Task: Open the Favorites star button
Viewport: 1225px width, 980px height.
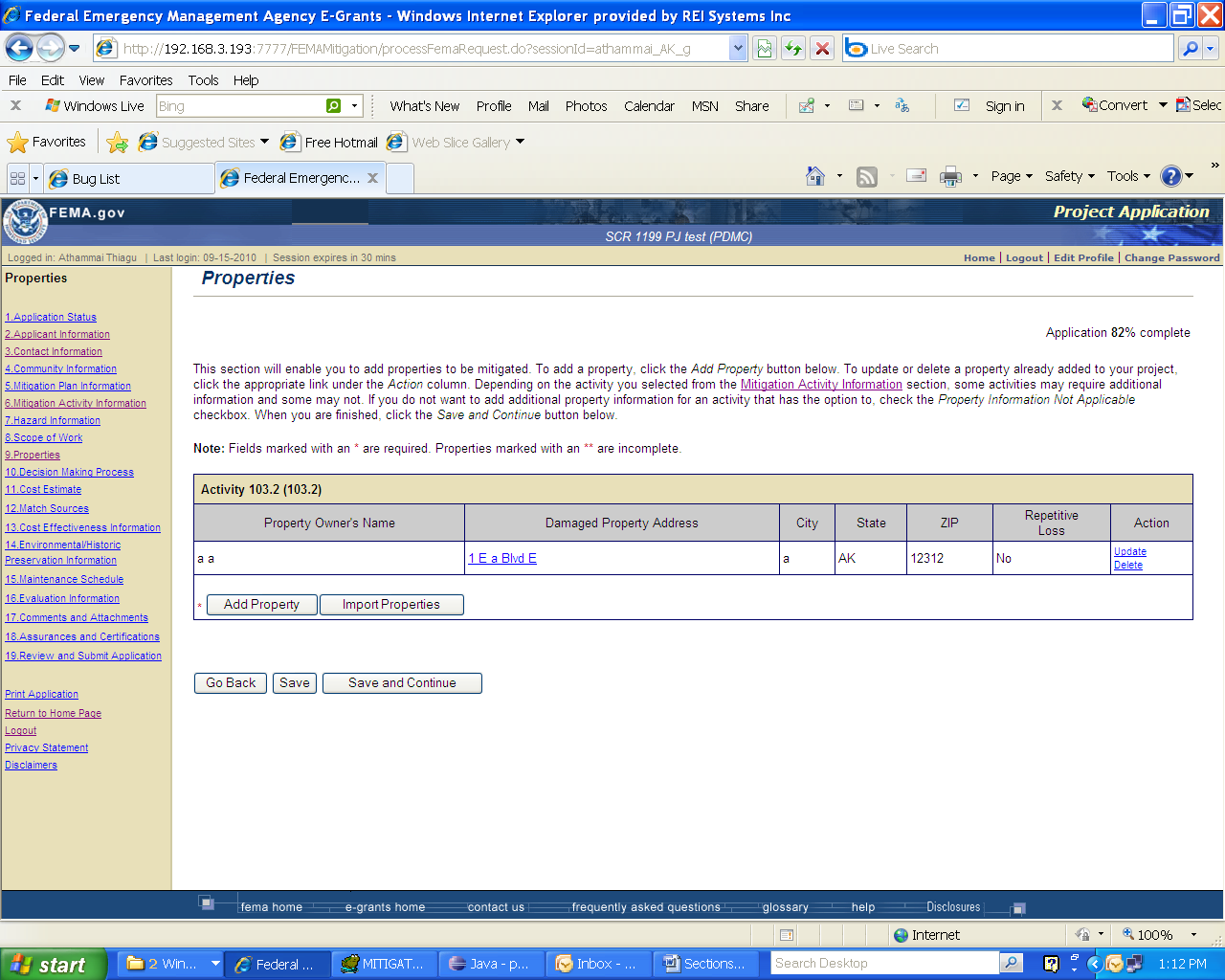Action: [x=47, y=142]
